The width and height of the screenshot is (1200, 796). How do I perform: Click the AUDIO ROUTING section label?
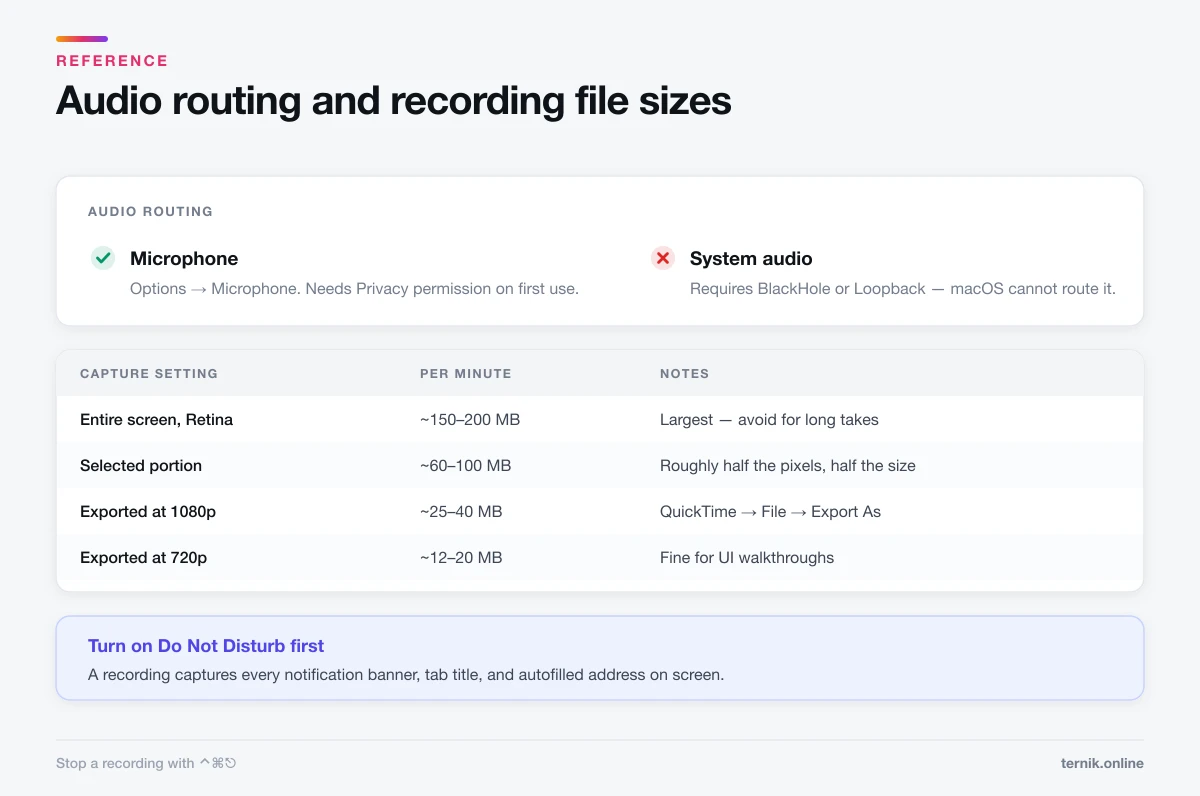click(150, 212)
